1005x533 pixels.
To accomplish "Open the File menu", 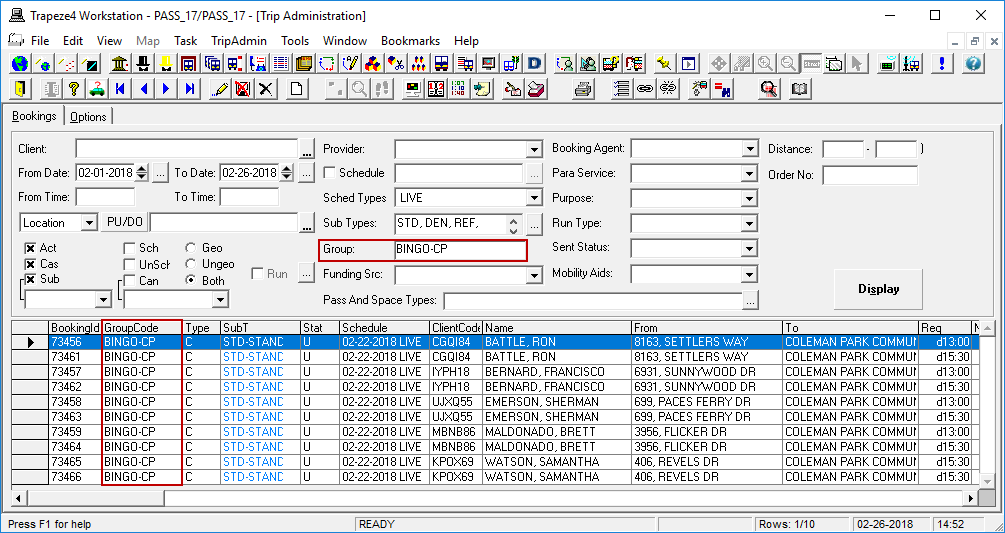I will [x=40, y=40].
